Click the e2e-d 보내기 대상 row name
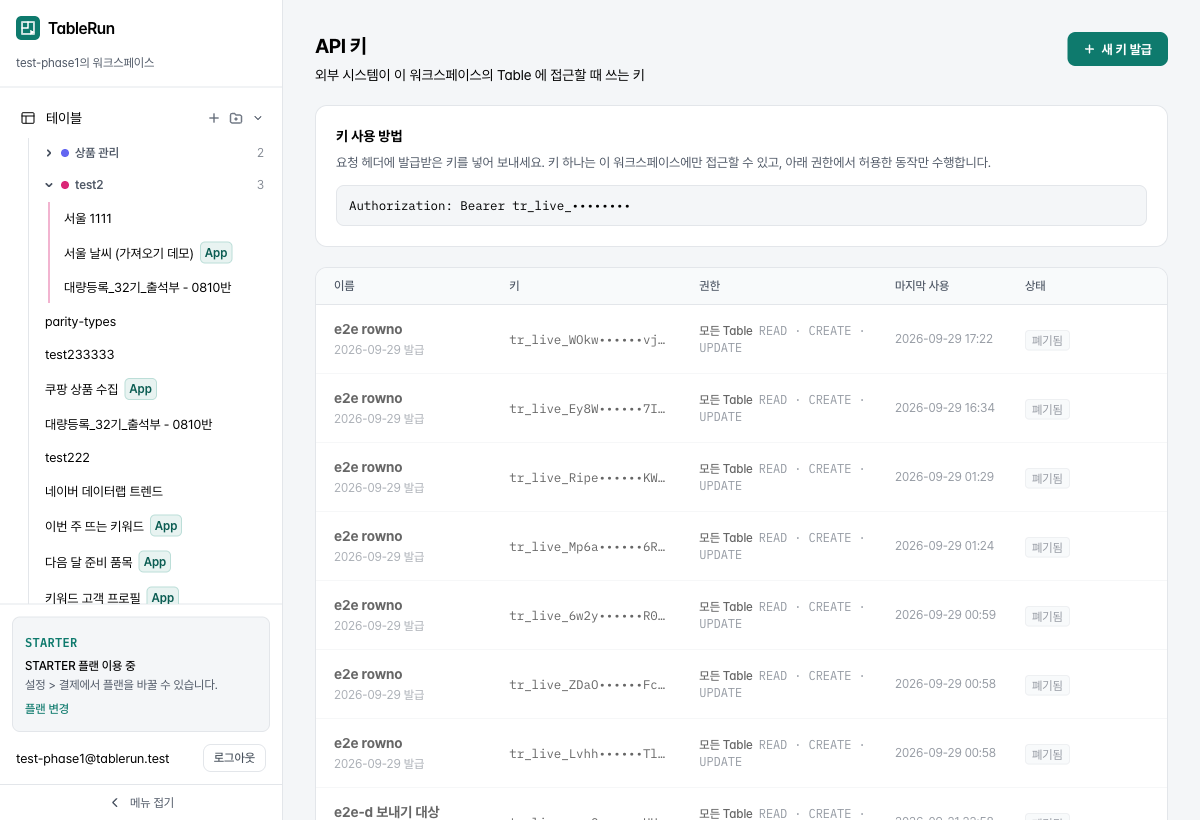 386,812
